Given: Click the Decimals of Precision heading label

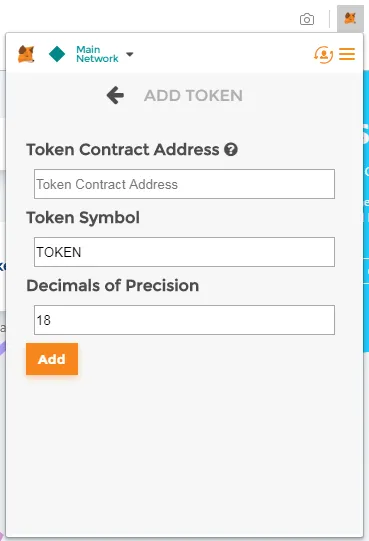Looking at the screenshot, I should coord(113,286).
